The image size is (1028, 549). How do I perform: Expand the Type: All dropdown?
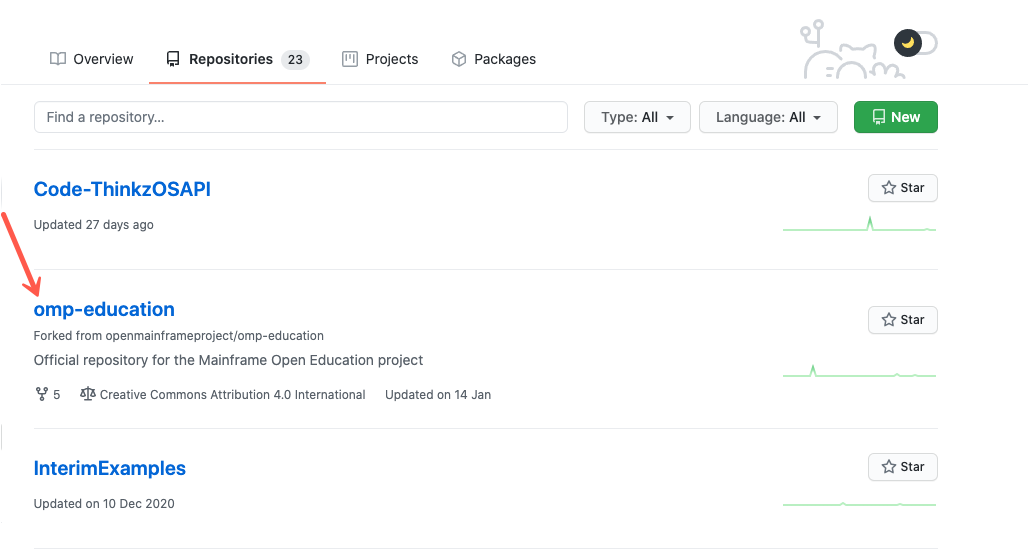[x=637, y=117]
